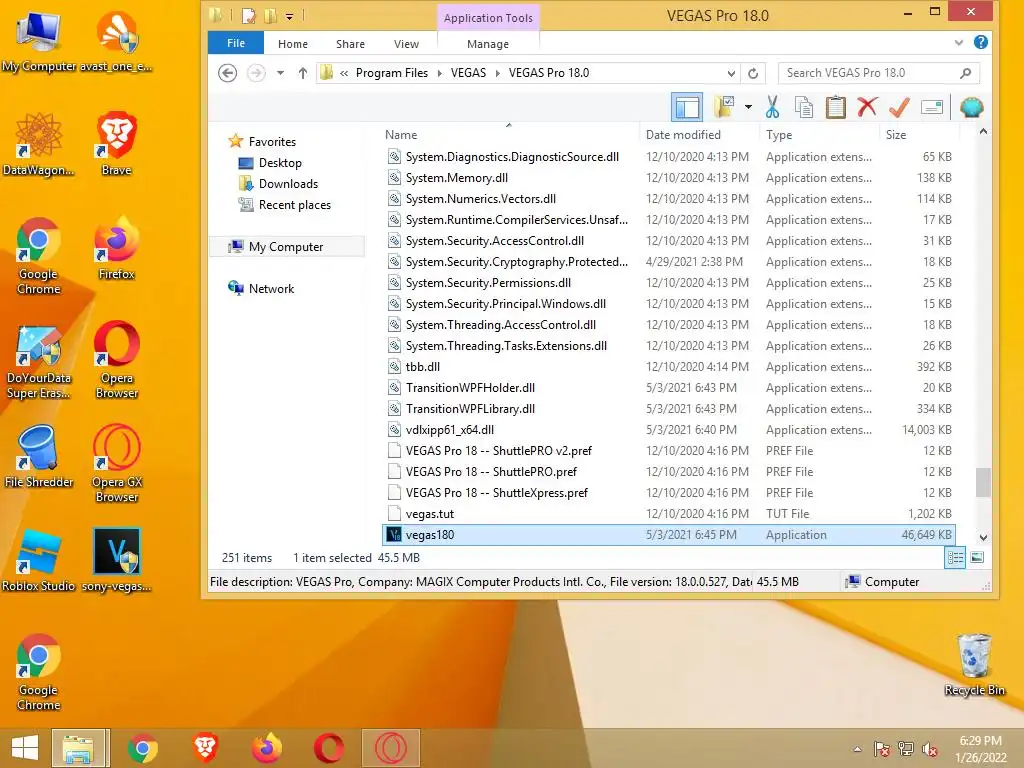Open the Share ribbon tab

pos(350,44)
